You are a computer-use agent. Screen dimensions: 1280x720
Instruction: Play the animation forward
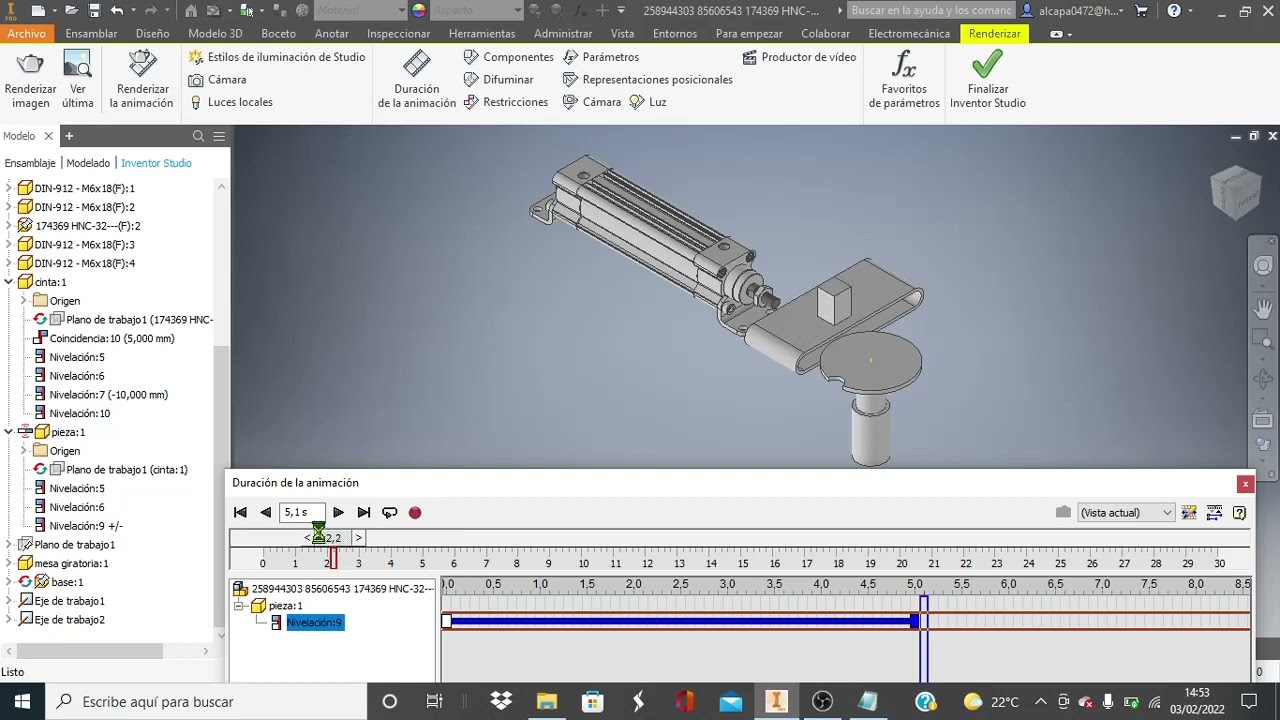coord(338,512)
